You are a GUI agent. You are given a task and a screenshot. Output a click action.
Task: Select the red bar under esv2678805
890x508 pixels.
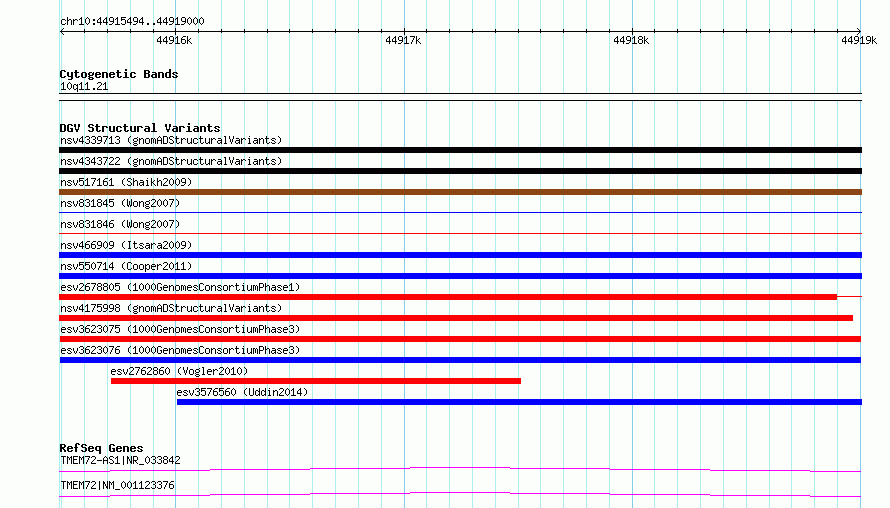[x=448, y=297]
